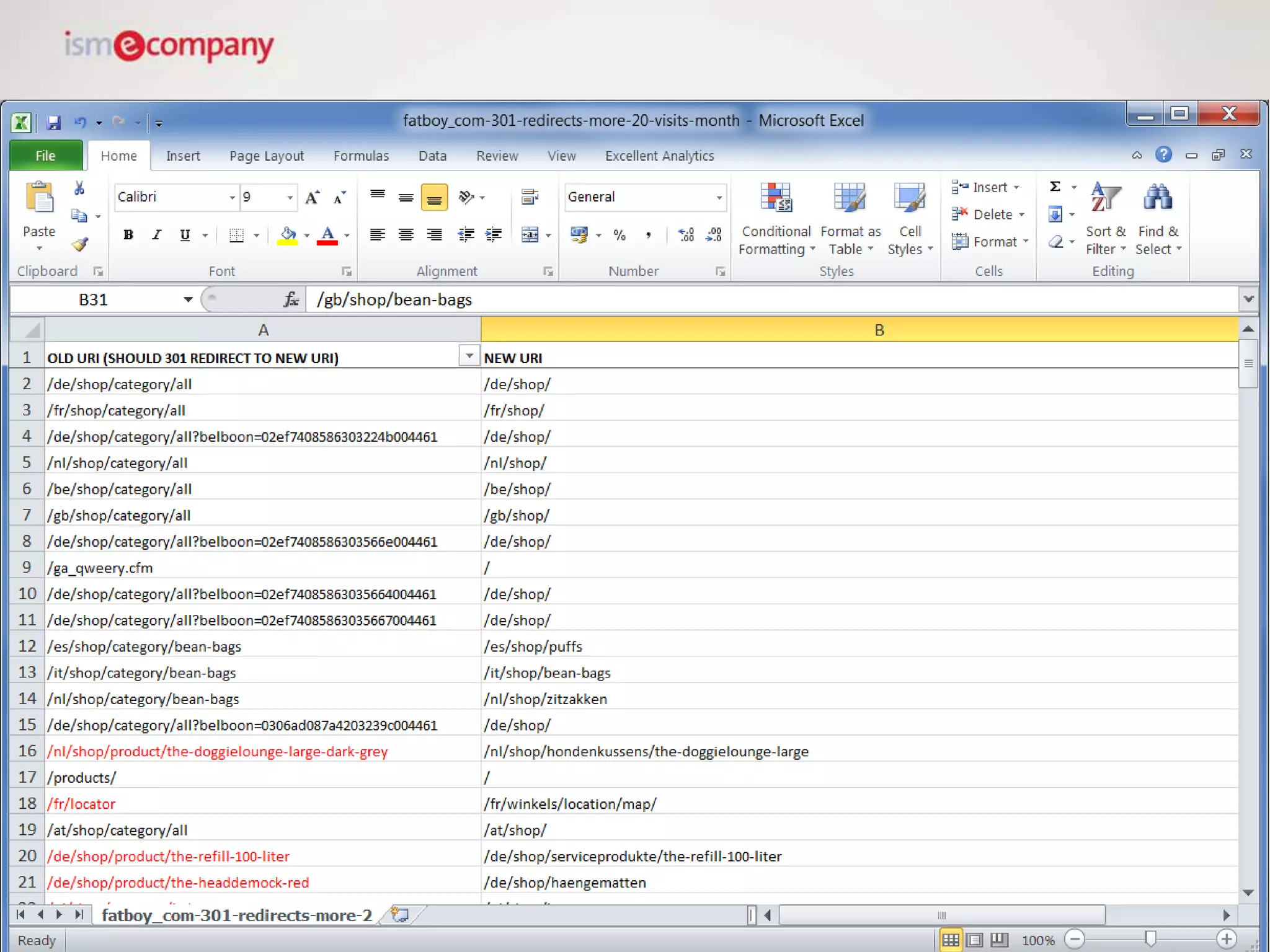Expand the General number format dropdown
Image resolution: width=1270 pixels, height=952 pixels.
(719, 198)
